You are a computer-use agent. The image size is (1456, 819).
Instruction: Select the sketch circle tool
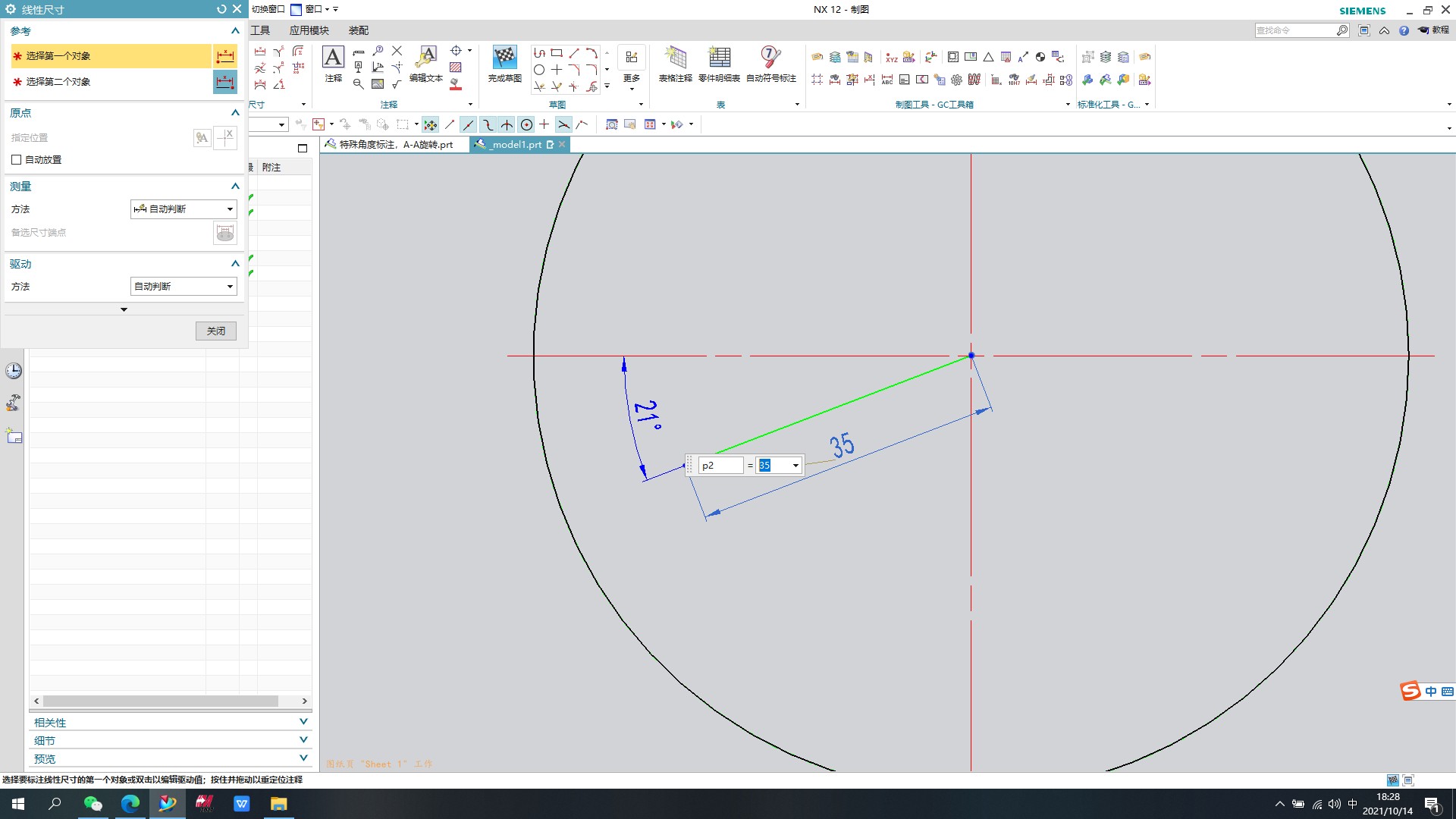[x=539, y=70]
